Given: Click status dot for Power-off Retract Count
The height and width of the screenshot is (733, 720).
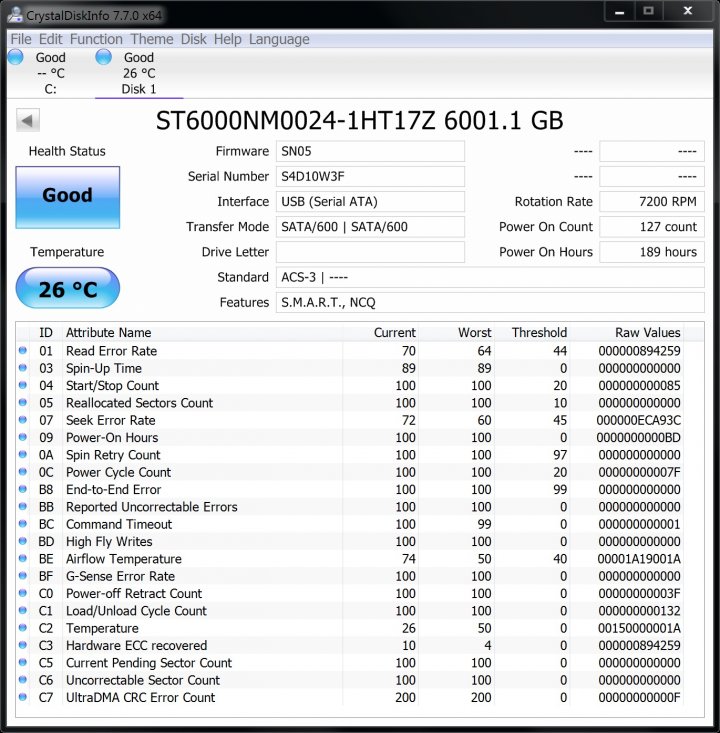Looking at the screenshot, I should (22, 592).
